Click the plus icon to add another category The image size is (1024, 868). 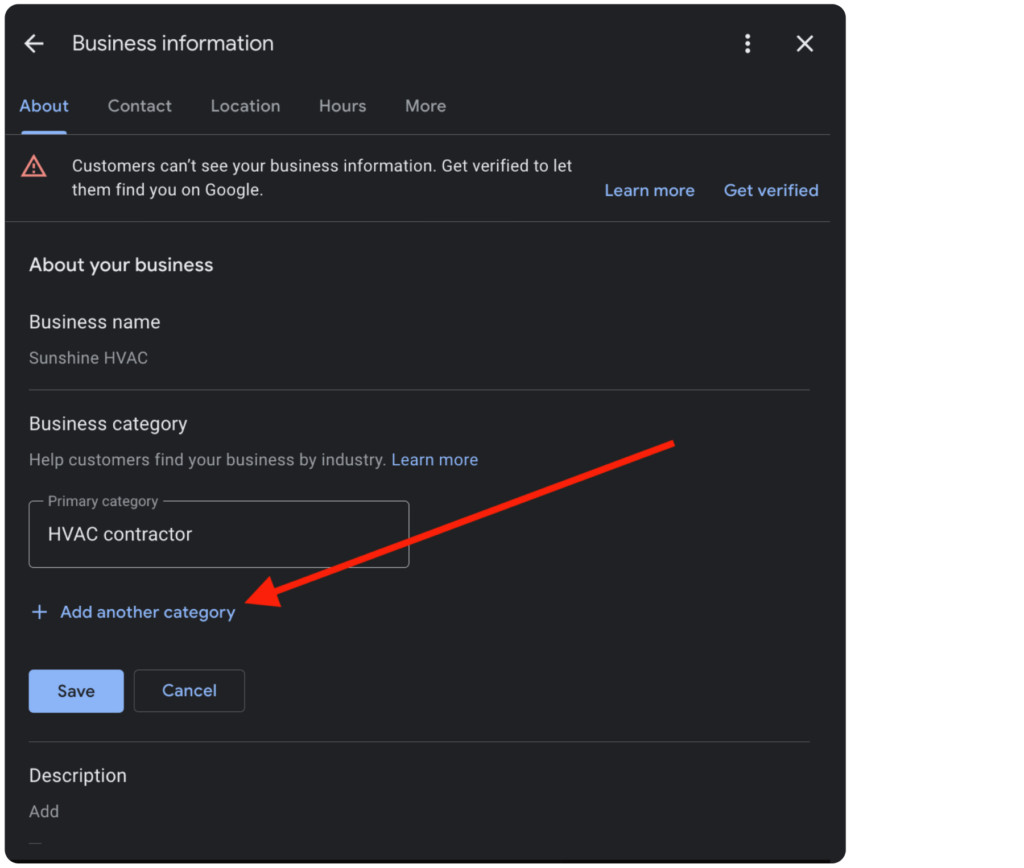(x=40, y=612)
